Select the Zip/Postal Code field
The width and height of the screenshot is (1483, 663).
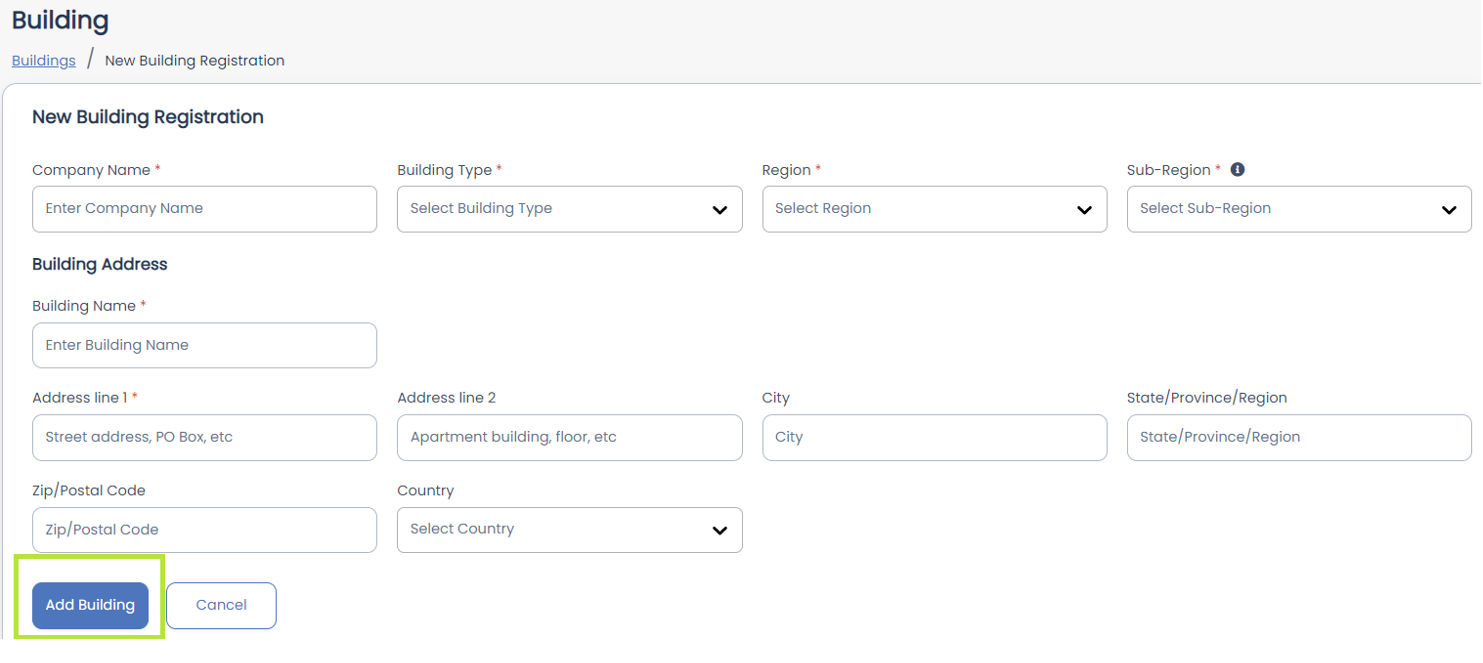[204, 530]
